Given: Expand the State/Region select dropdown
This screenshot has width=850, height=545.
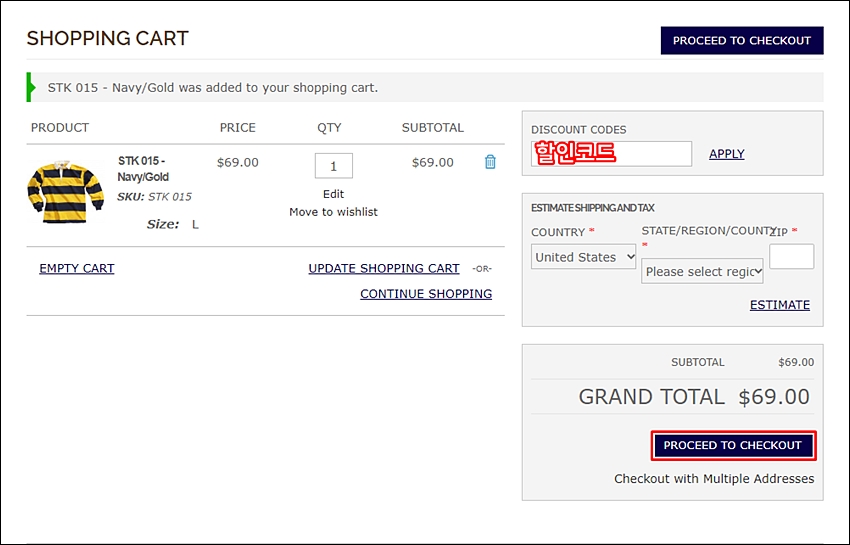Looking at the screenshot, I should click(x=702, y=271).
